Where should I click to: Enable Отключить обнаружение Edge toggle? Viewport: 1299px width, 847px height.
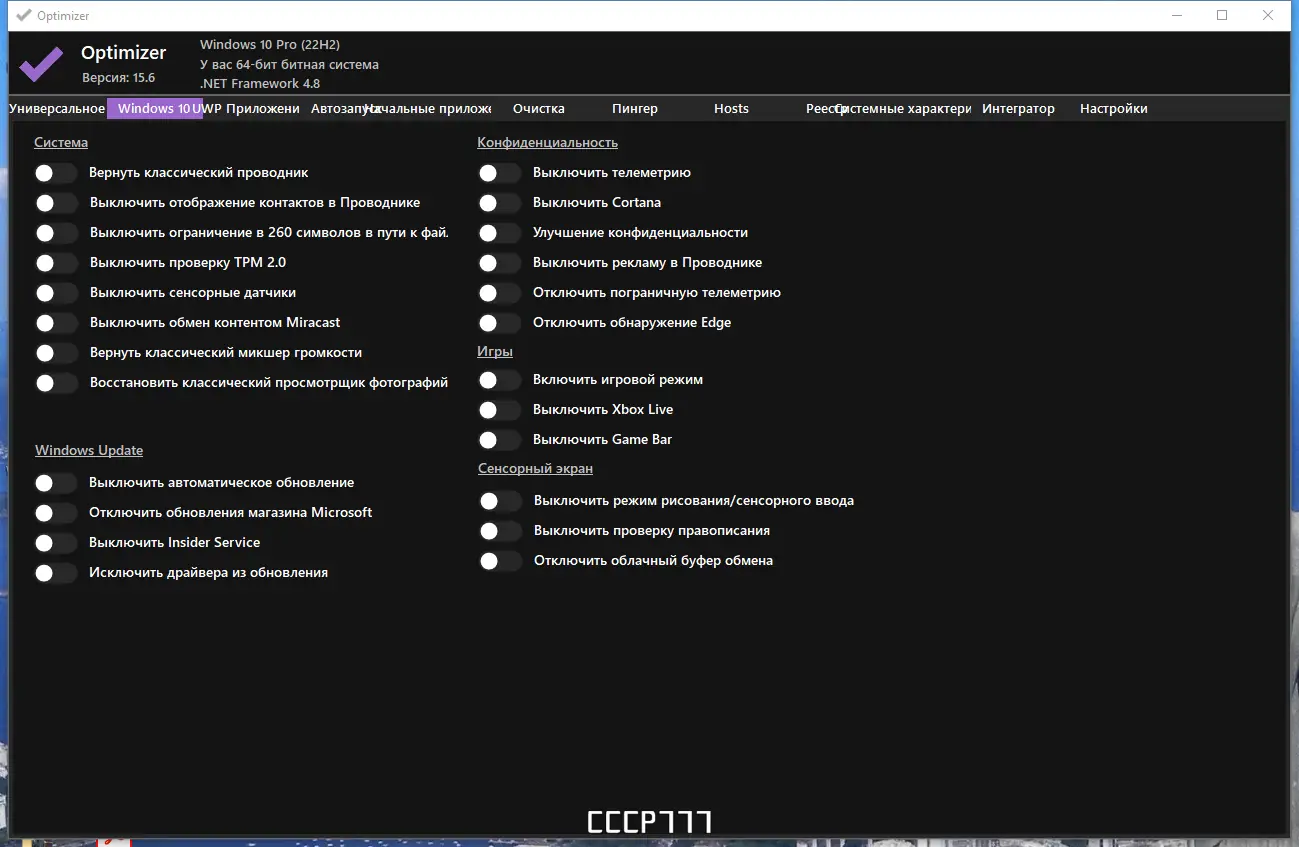500,323
